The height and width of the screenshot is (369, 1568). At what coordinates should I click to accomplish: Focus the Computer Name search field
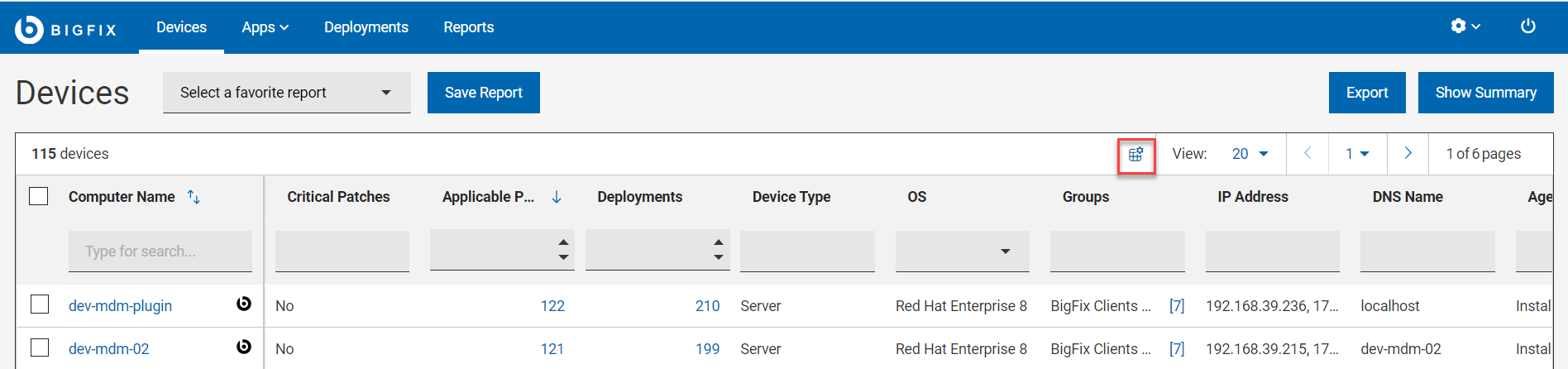(x=160, y=252)
